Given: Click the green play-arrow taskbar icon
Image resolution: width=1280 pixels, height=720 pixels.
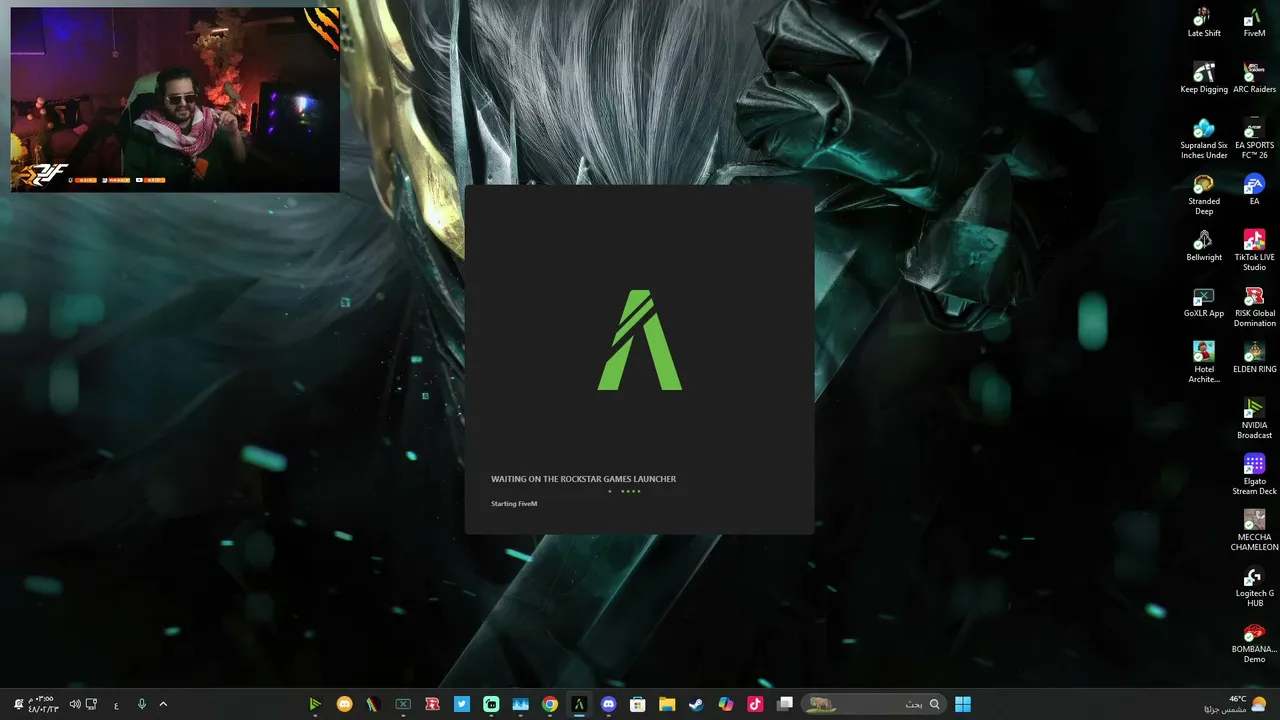Looking at the screenshot, I should (x=315, y=704).
